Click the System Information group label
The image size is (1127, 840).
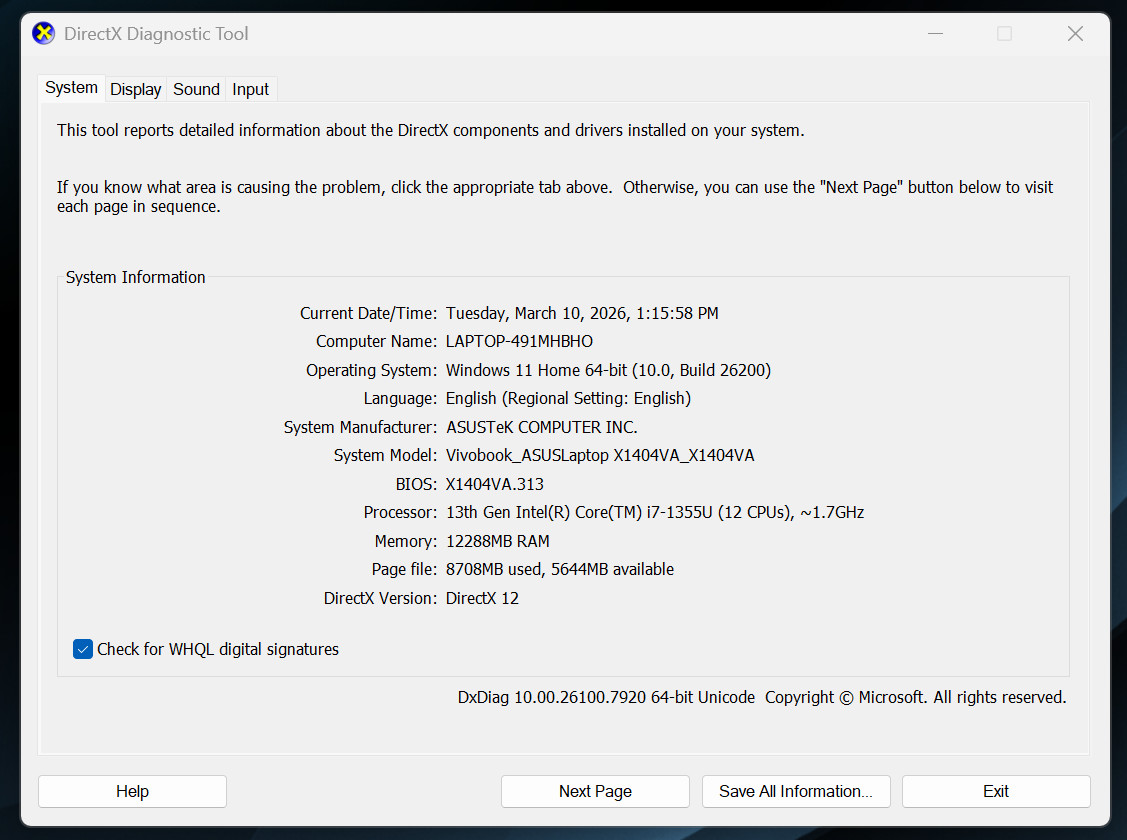click(x=135, y=277)
